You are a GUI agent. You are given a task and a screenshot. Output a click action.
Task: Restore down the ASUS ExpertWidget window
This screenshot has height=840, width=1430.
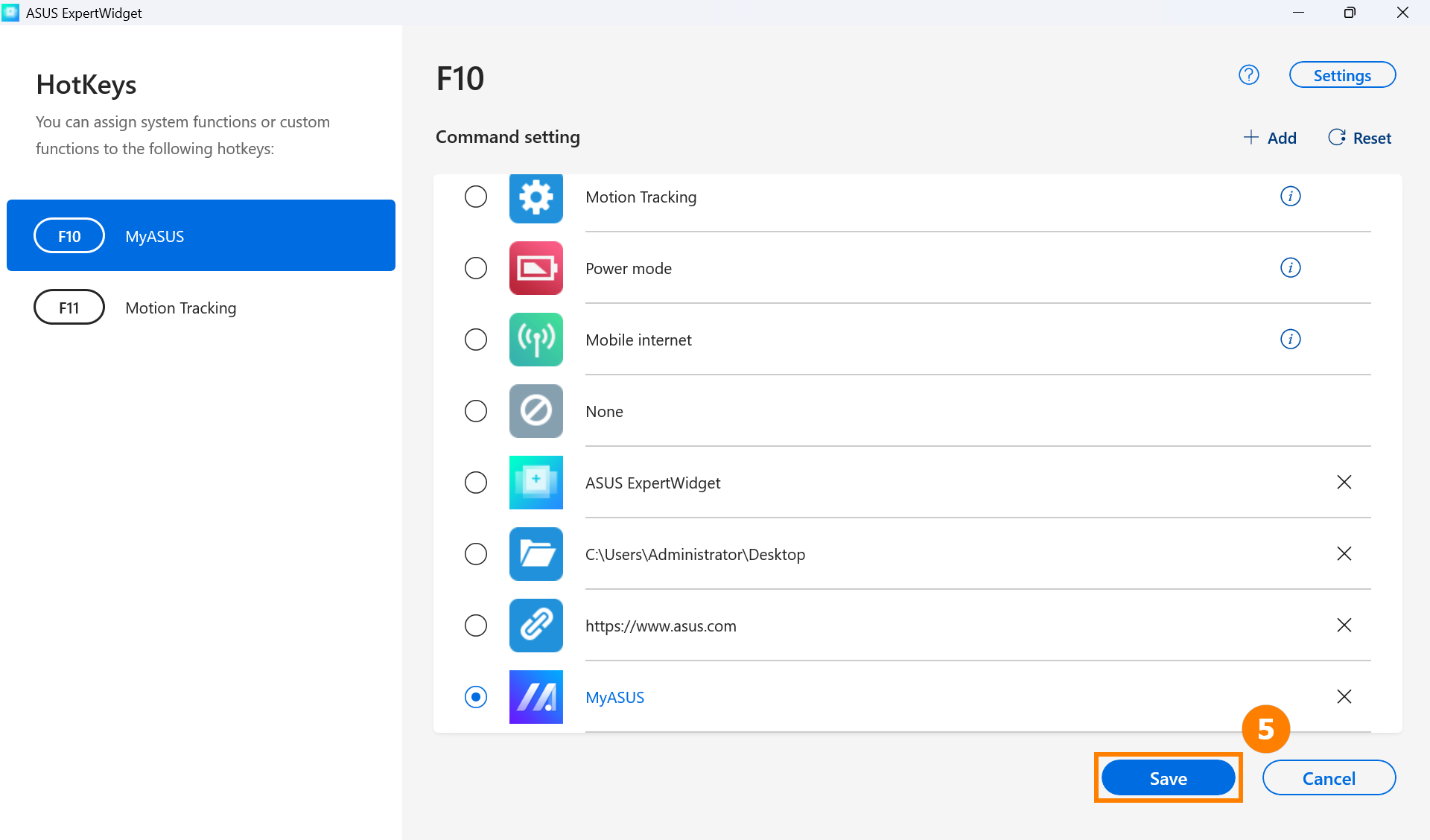(x=1350, y=13)
